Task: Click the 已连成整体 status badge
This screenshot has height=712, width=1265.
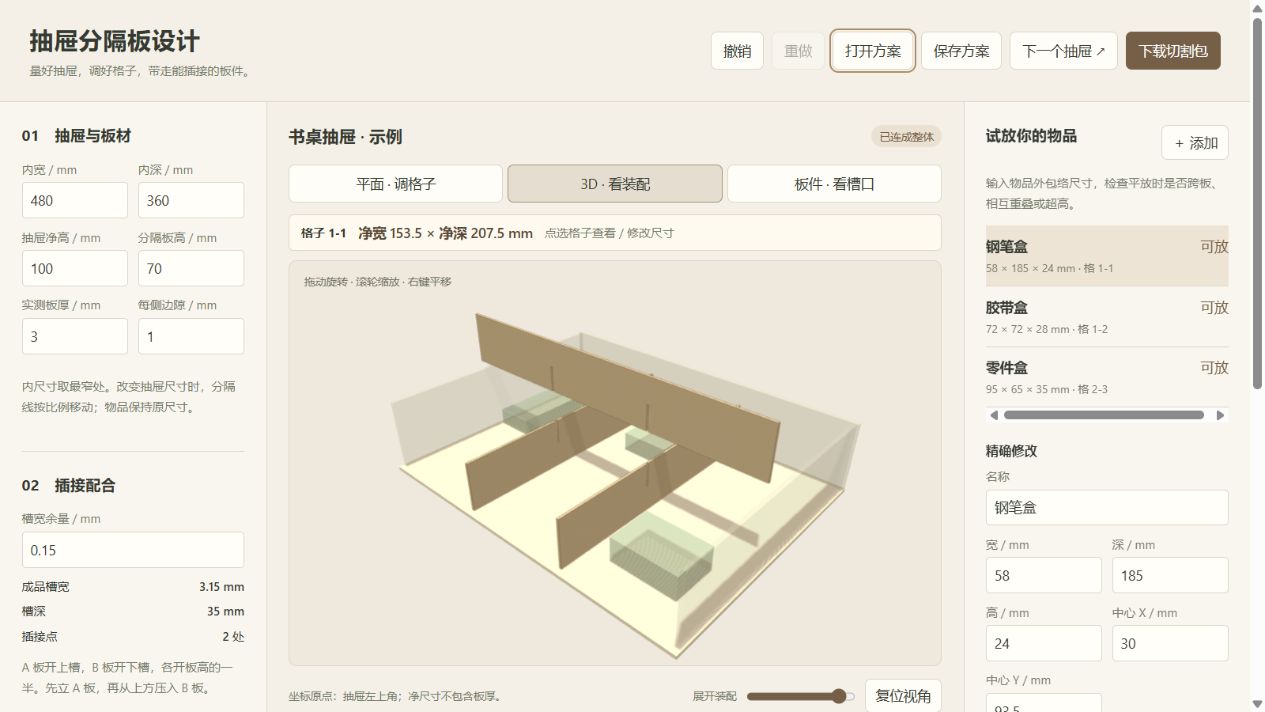Action: pos(906,137)
